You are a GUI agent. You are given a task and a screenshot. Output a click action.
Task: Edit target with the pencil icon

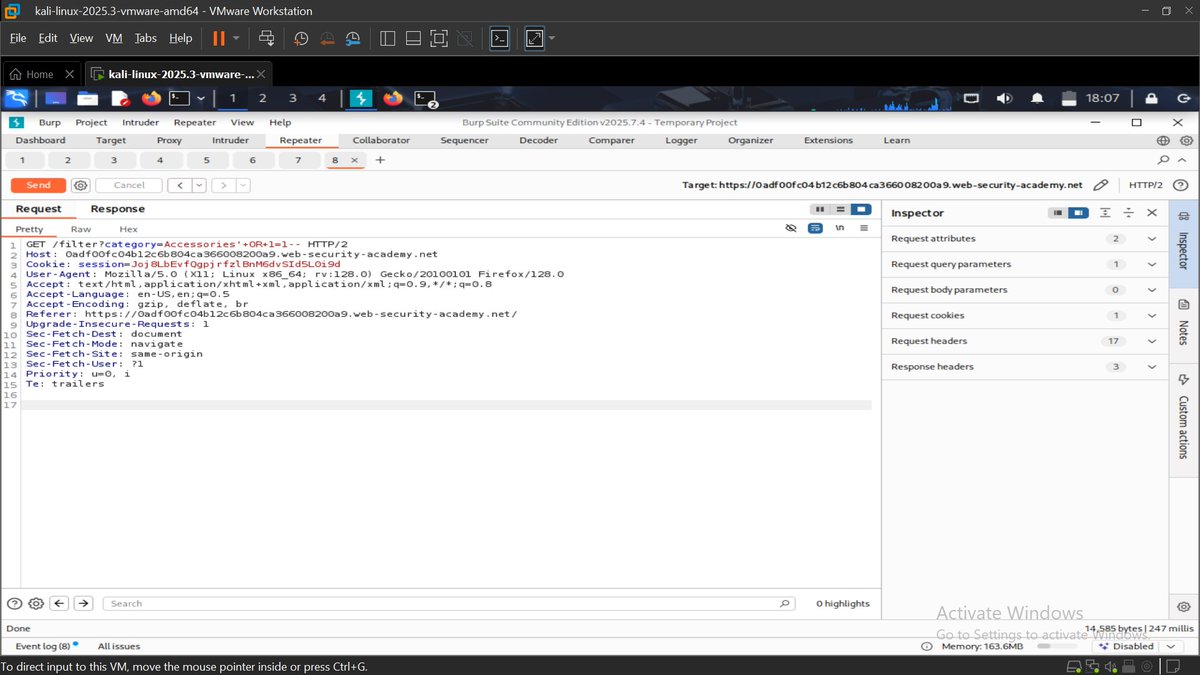(x=1100, y=185)
